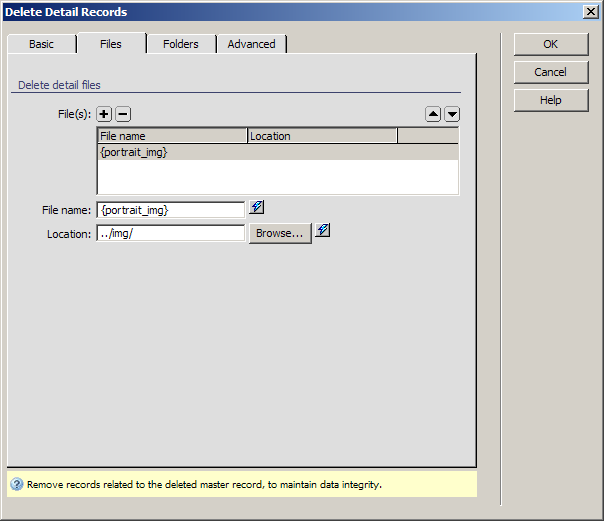Open Help for this dialog

tap(550, 100)
